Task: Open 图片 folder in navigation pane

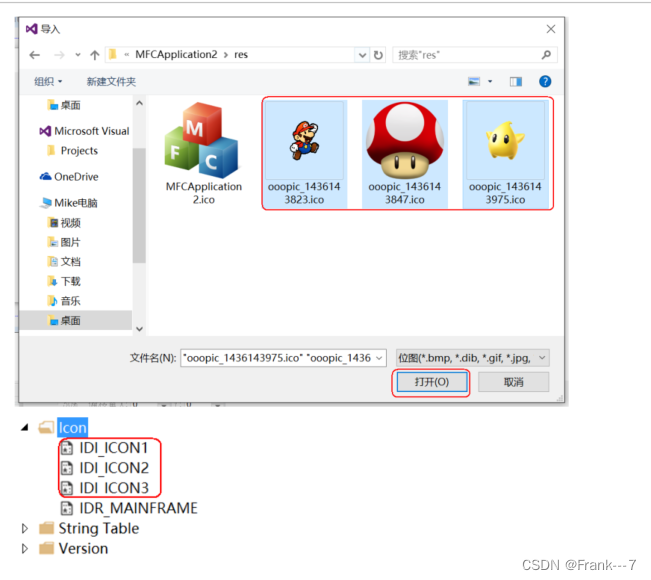Action: pos(64,242)
